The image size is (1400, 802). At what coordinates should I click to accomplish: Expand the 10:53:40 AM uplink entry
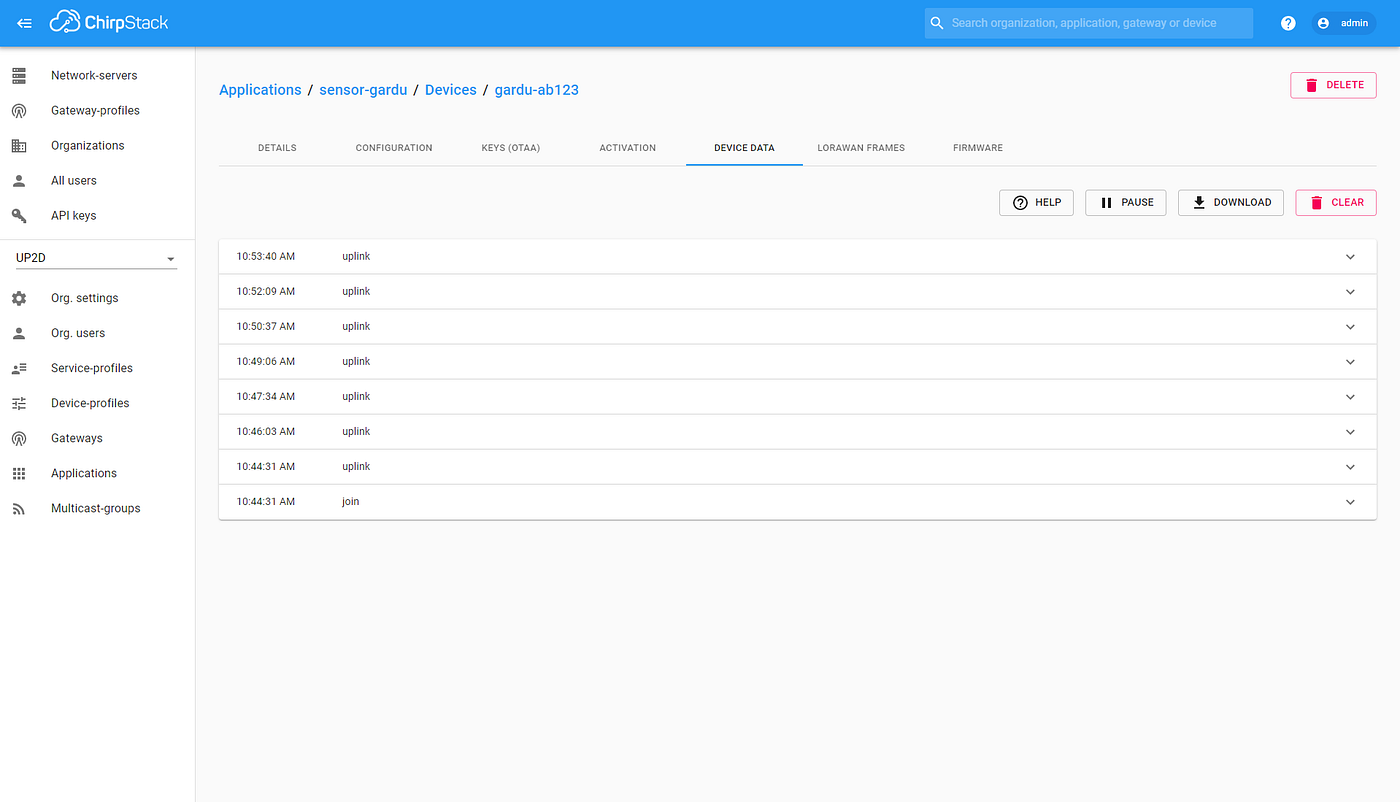(x=1350, y=256)
